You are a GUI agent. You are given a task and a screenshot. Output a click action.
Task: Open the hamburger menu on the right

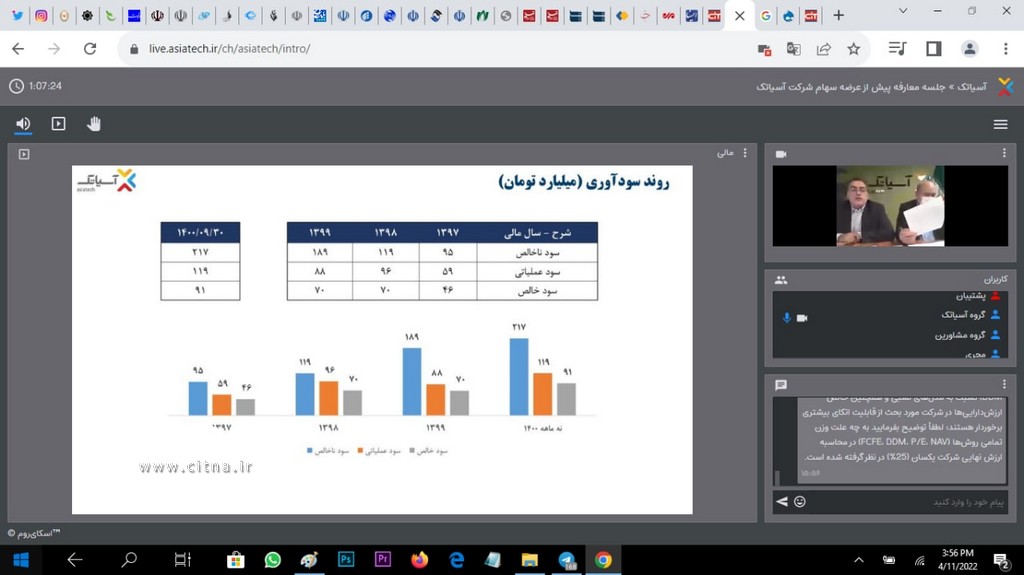[x=1000, y=124]
